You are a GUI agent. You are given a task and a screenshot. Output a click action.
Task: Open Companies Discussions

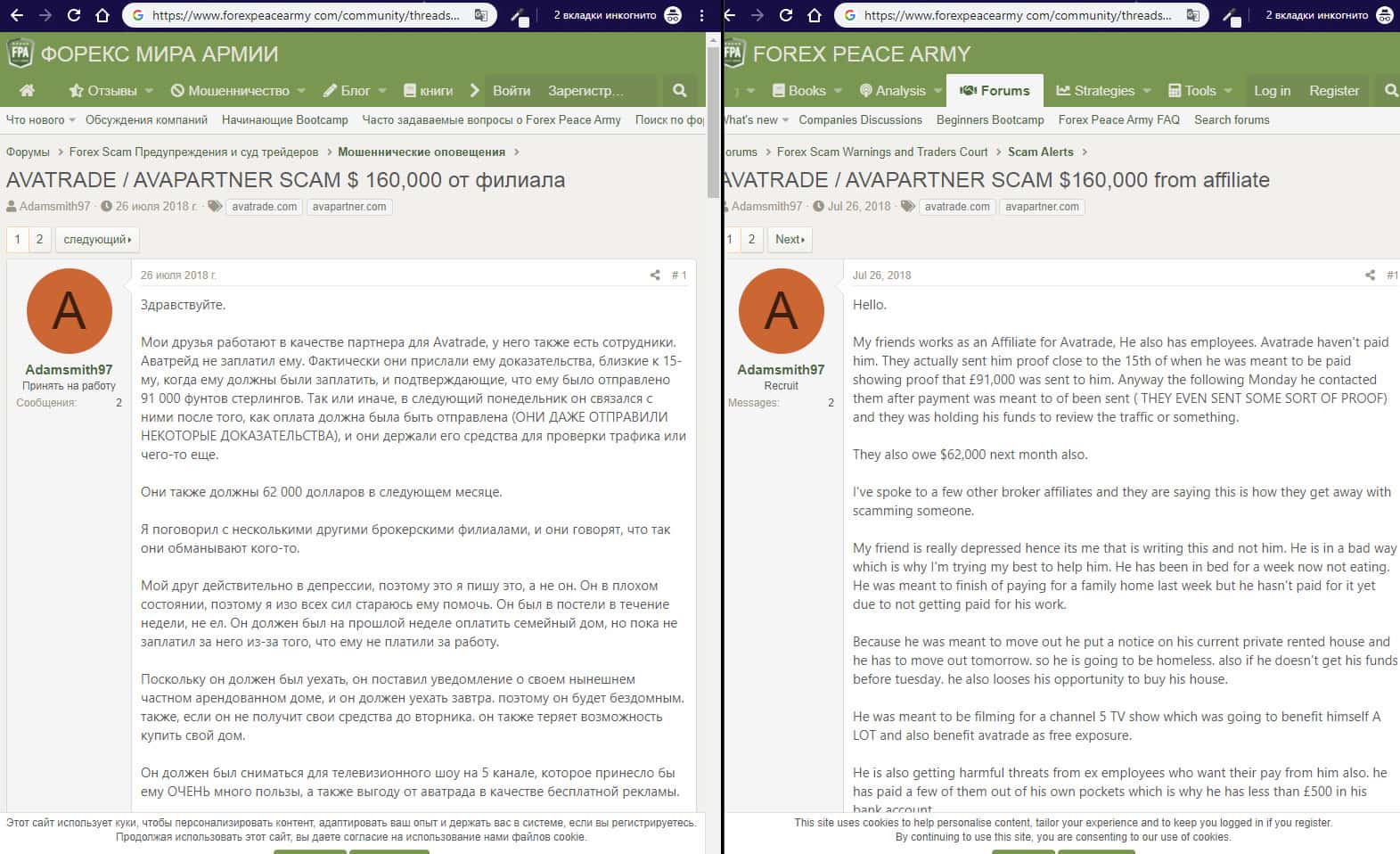pos(860,119)
